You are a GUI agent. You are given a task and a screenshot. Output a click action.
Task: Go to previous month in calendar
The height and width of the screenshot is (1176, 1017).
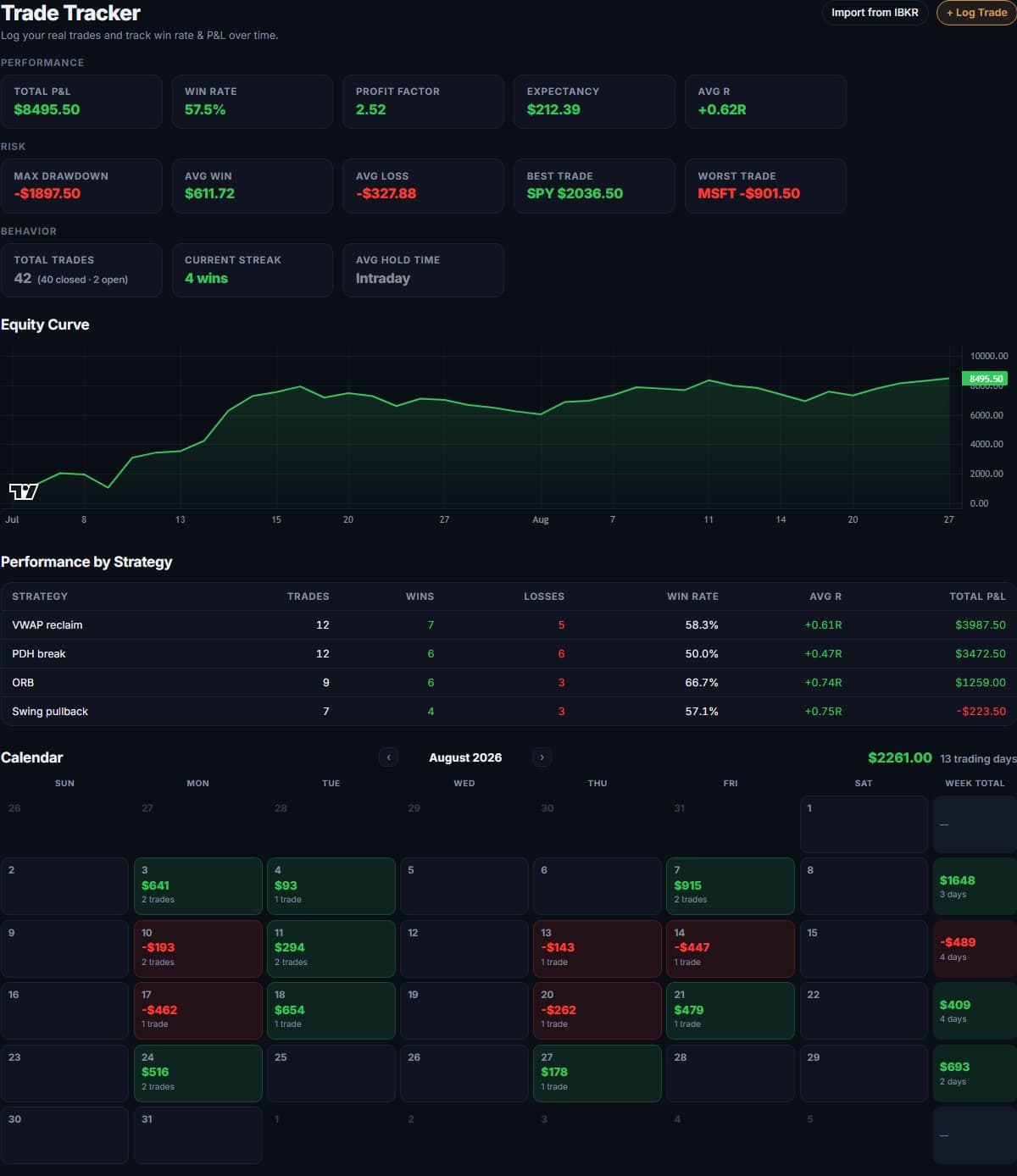coord(389,757)
